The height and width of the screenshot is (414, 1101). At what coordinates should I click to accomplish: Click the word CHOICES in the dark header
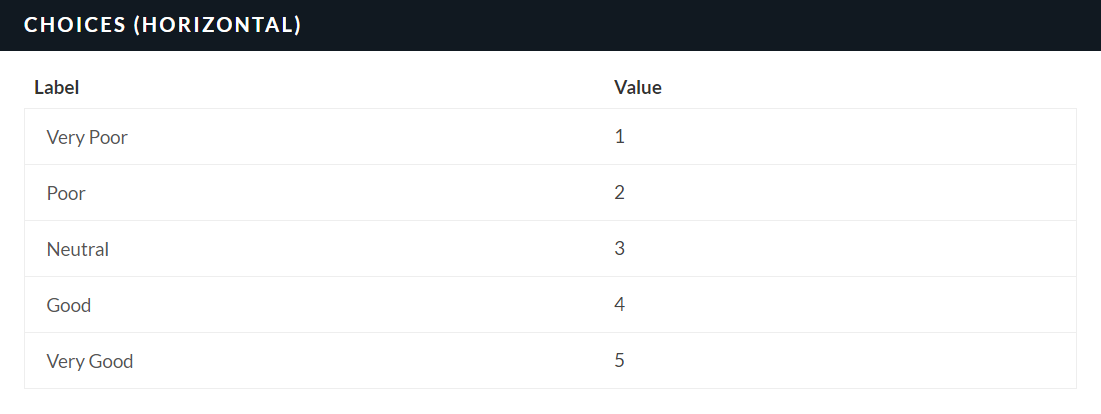coord(73,25)
